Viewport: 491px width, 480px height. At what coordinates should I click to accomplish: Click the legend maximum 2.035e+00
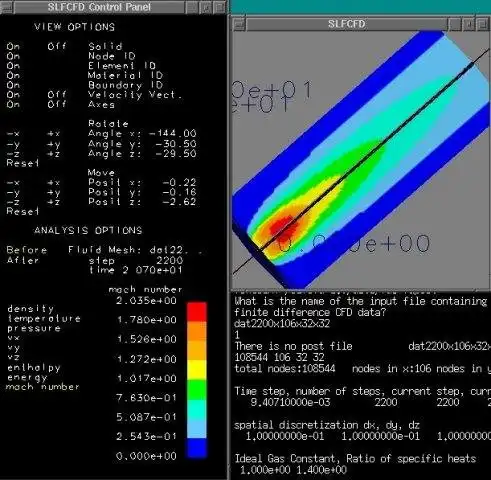146,301
